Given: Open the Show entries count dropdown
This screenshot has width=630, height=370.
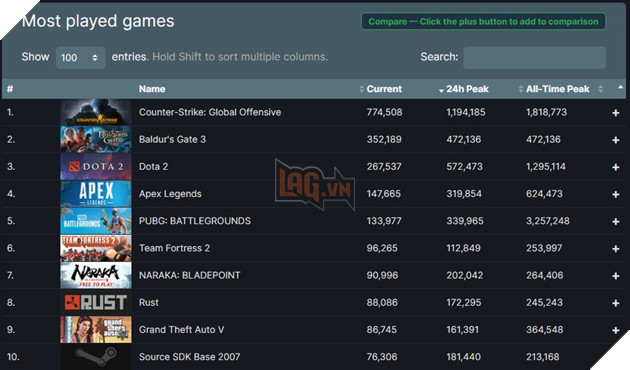Looking at the screenshot, I should 80,57.
